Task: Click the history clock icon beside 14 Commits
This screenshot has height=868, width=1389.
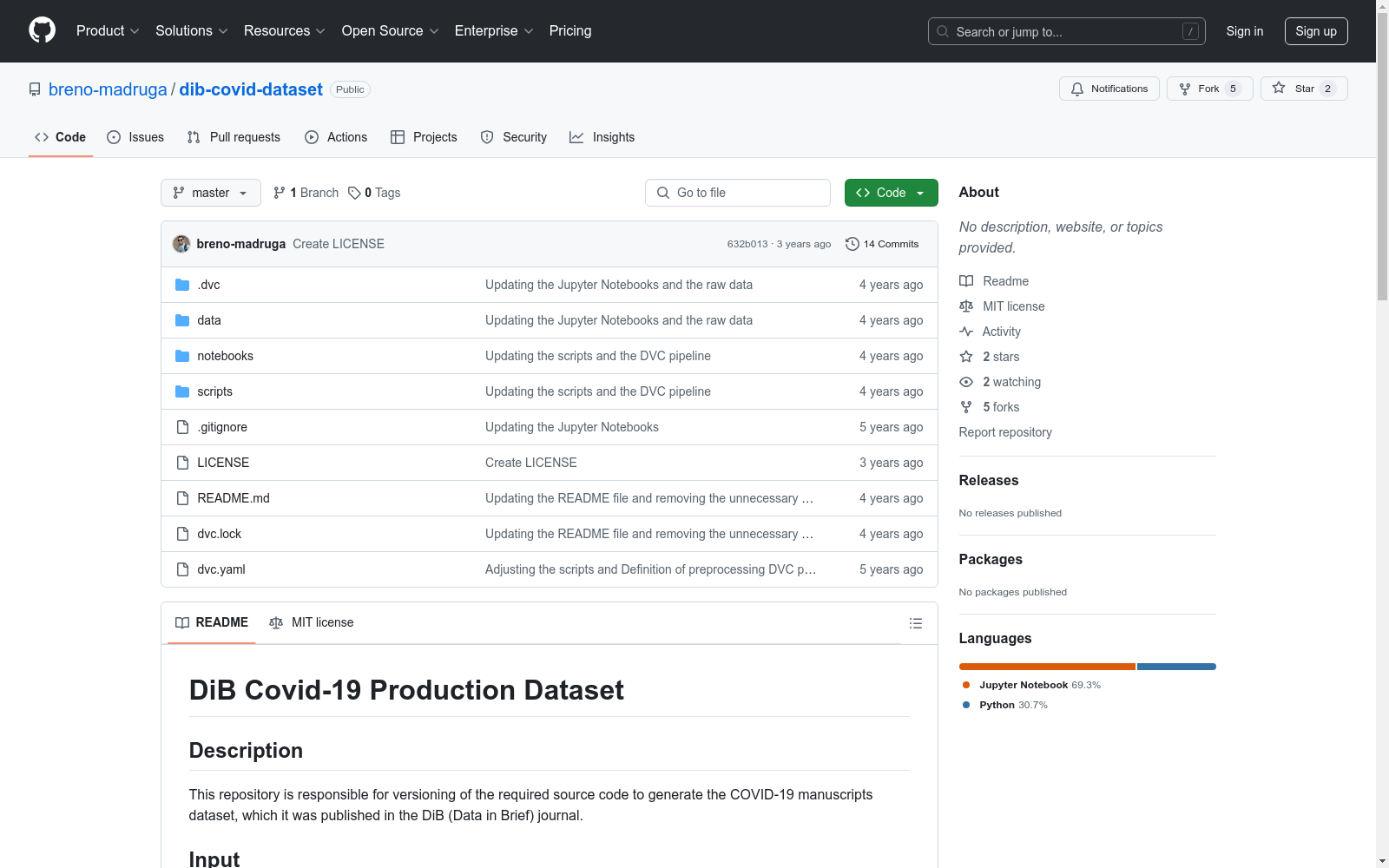Action: coord(852,244)
